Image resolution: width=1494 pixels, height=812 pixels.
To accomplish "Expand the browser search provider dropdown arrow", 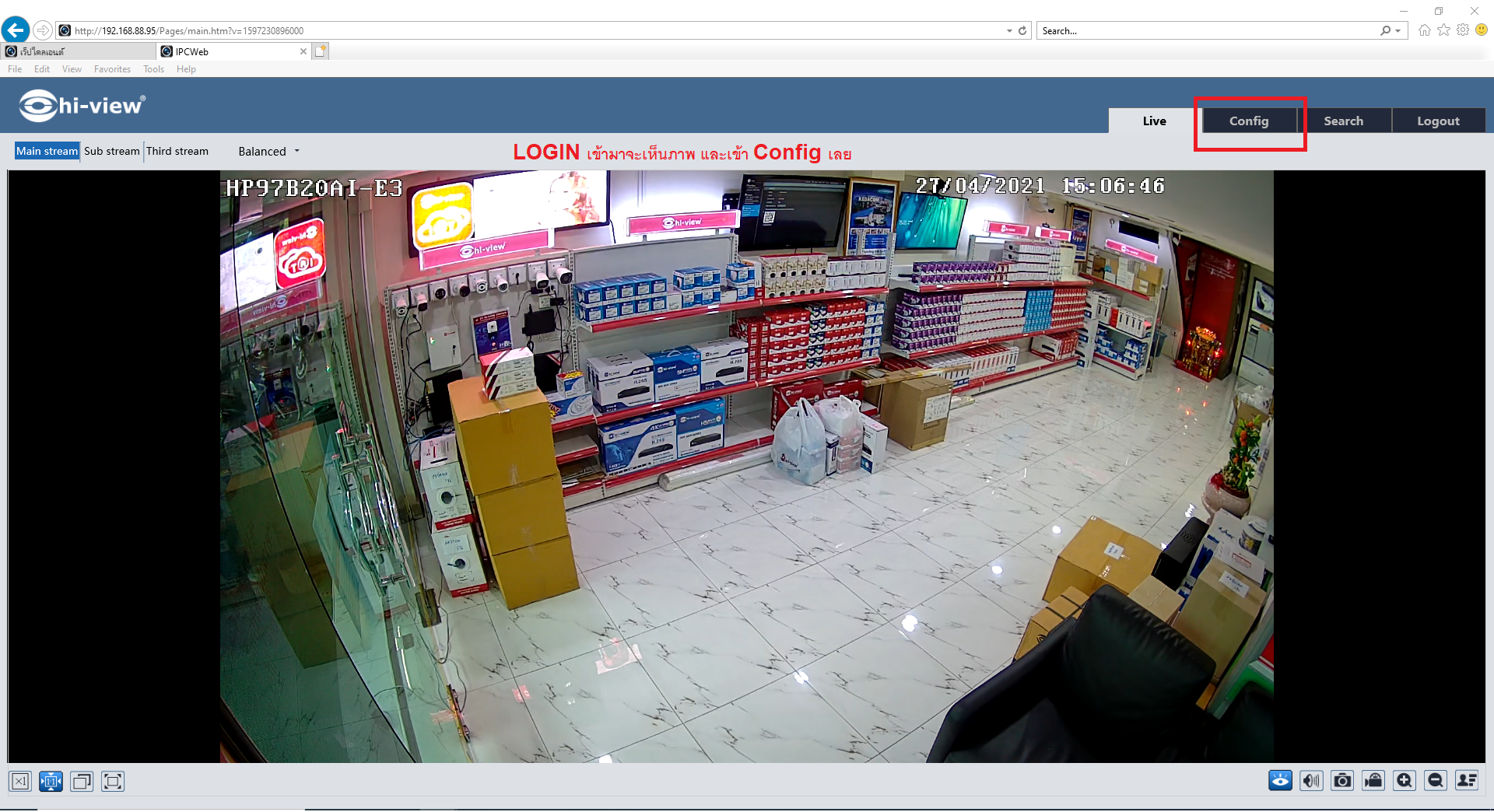I will click(x=1398, y=31).
